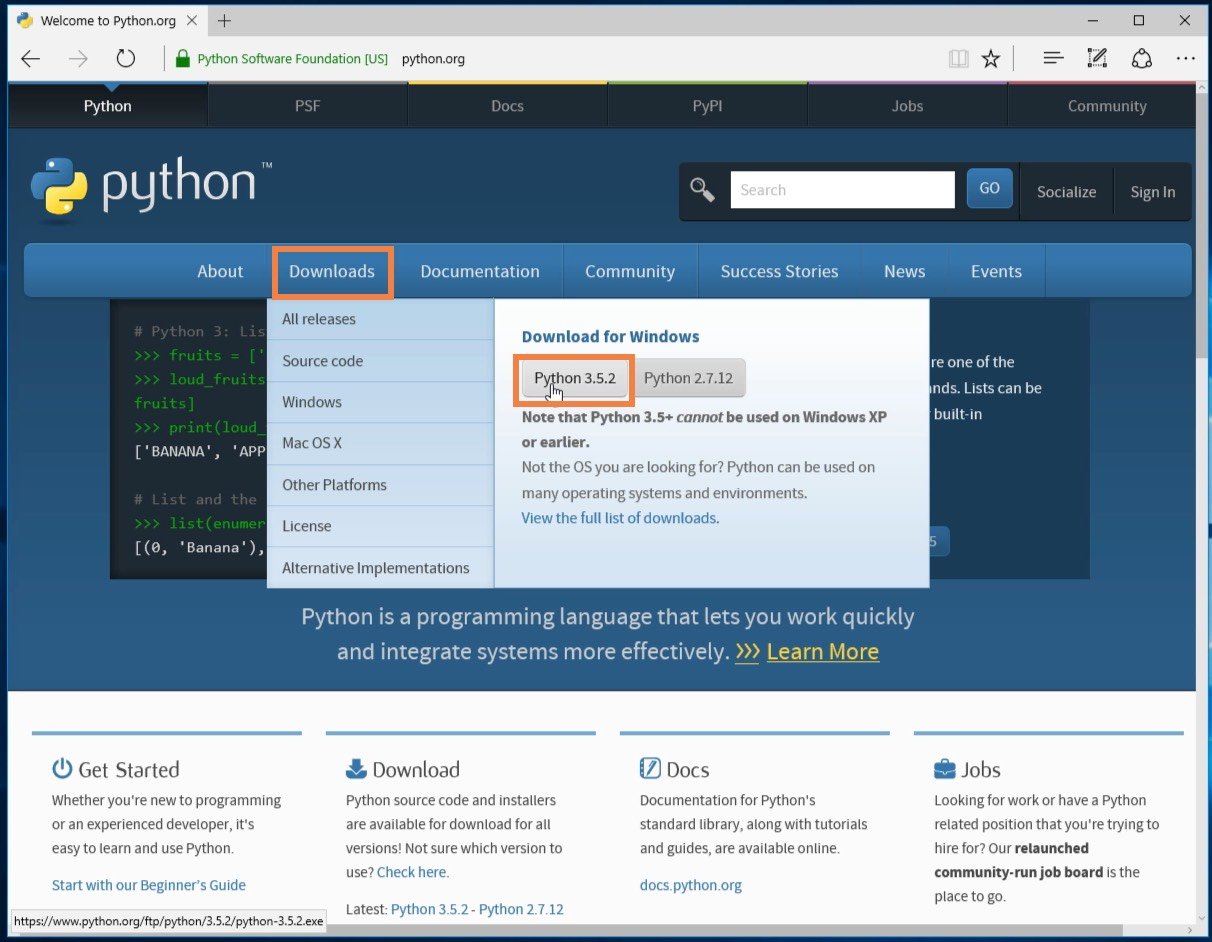Choose Windows in Downloads dropdown
Screen dimensions: 1212x942
point(380,402)
